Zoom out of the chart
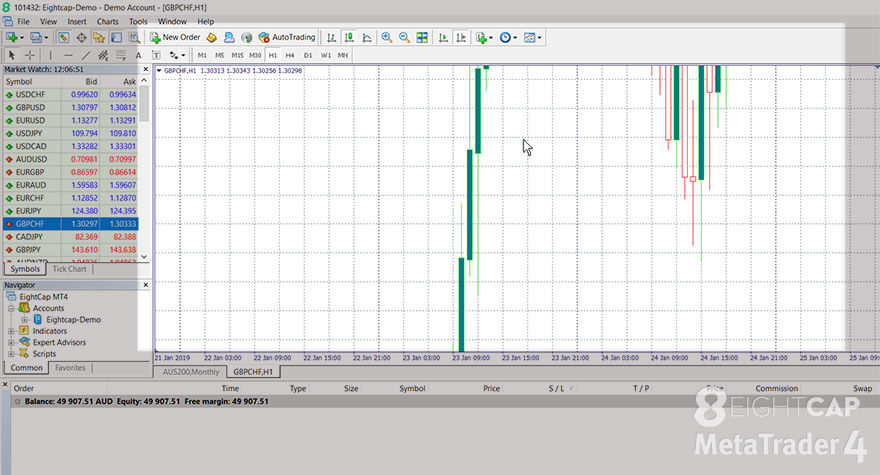 pos(404,38)
